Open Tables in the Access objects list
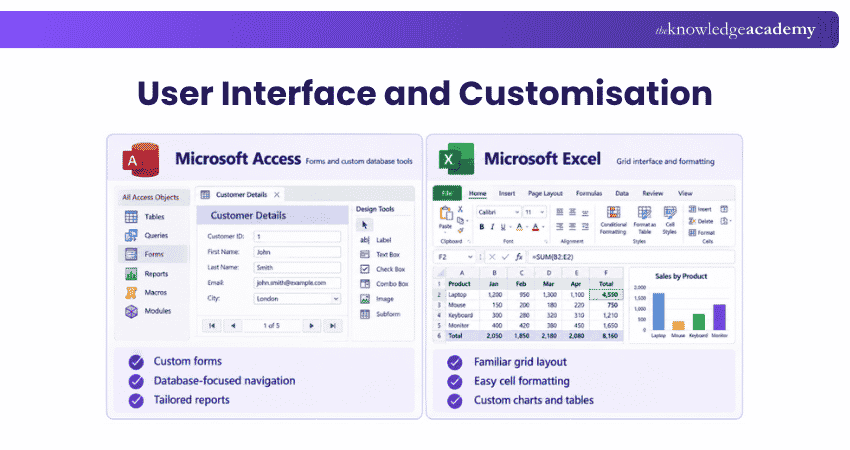Image resolution: width=850 pixels, height=450 pixels. [x=146, y=217]
